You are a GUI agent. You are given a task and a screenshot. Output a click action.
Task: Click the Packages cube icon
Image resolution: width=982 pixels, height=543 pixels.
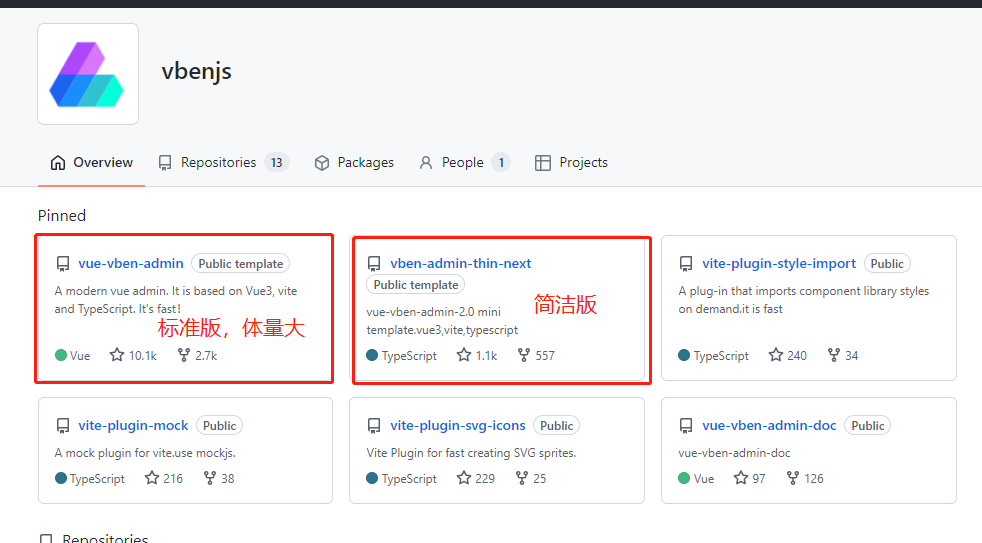click(x=322, y=163)
